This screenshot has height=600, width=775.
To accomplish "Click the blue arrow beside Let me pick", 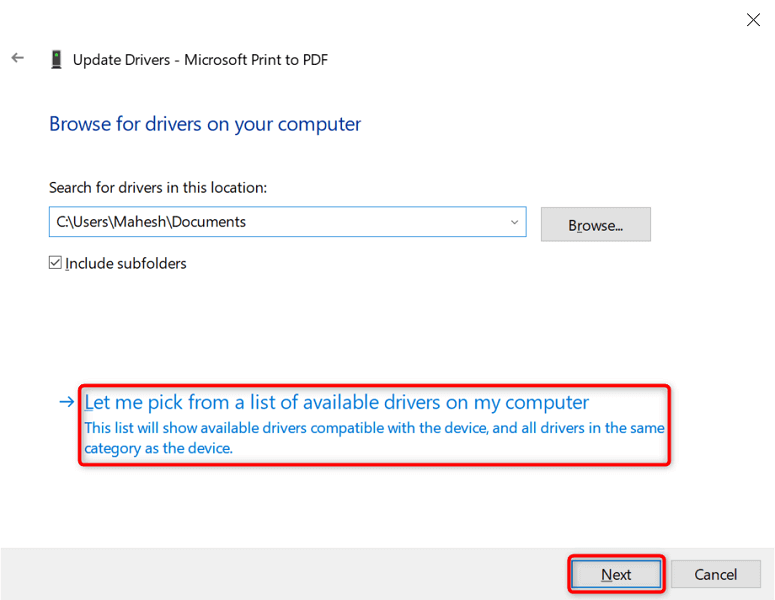I will tap(66, 402).
